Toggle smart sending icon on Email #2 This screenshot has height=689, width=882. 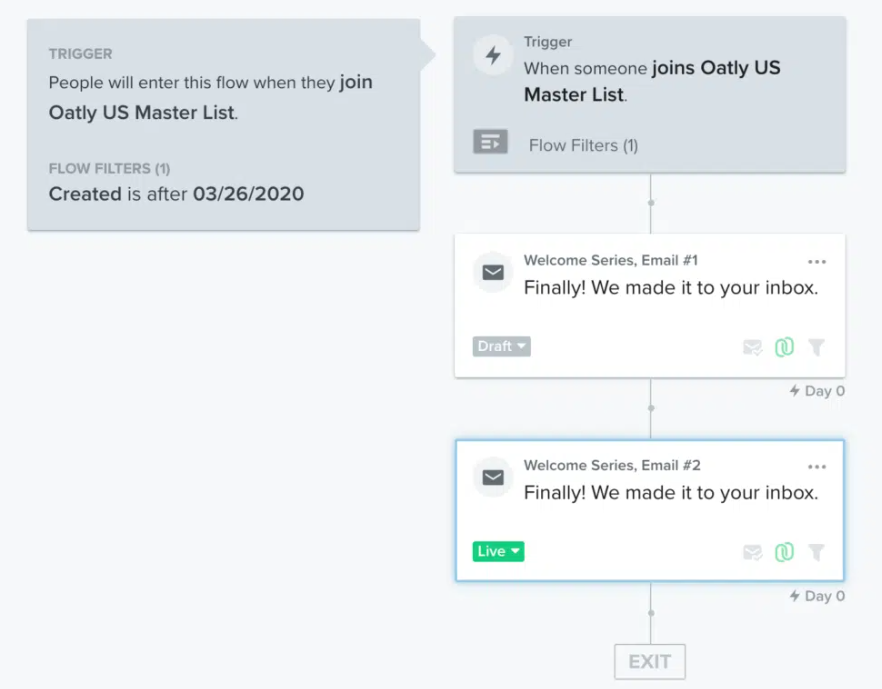752,553
